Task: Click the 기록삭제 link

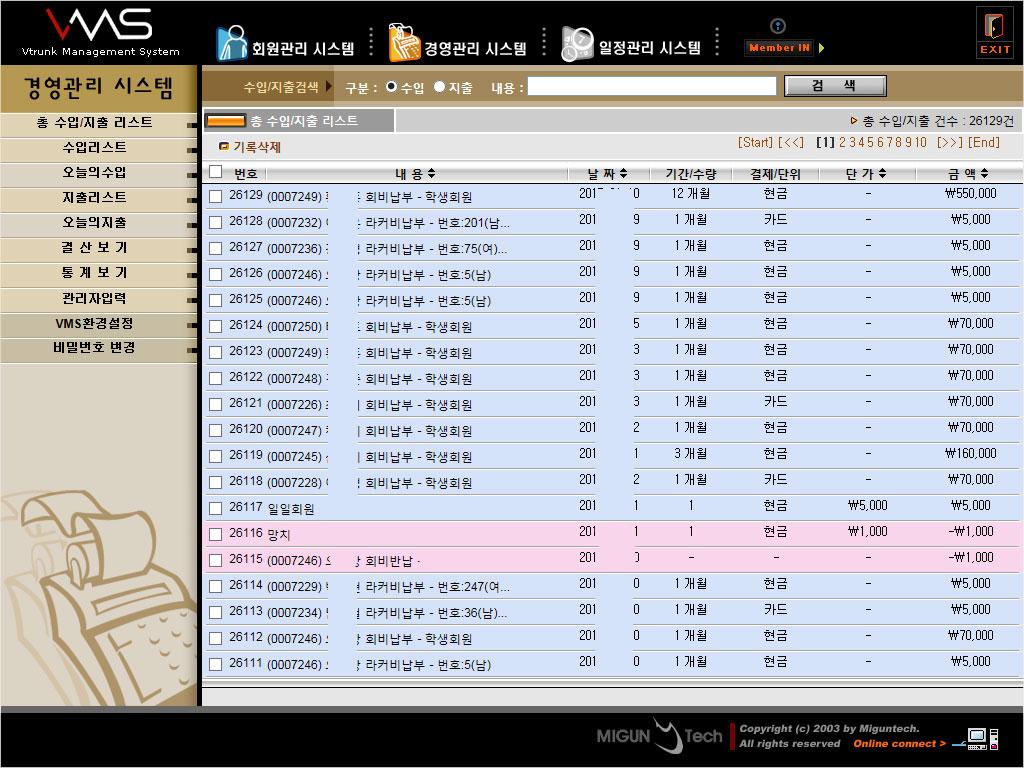Action: (x=257, y=147)
